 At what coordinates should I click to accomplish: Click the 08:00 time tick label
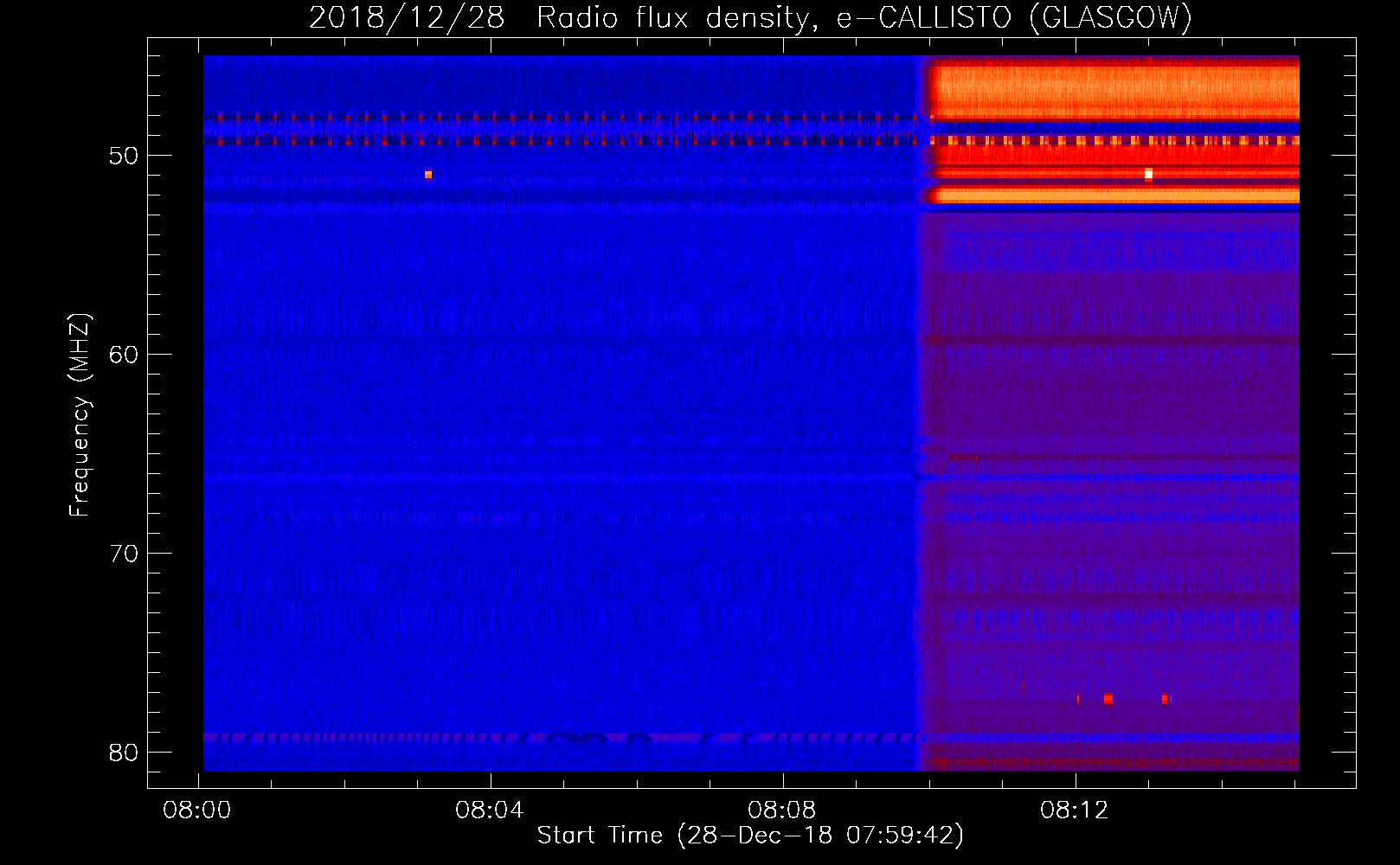(x=196, y=811)
